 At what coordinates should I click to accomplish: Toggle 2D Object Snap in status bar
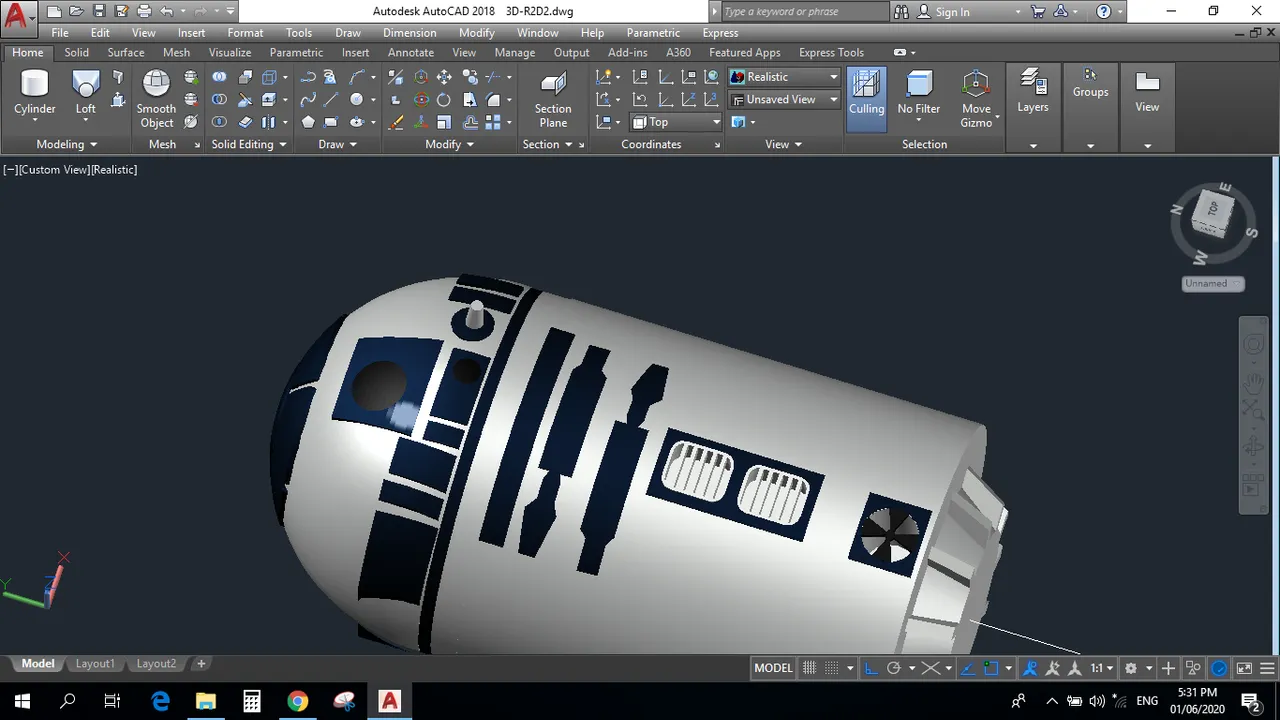coord(991,668)
